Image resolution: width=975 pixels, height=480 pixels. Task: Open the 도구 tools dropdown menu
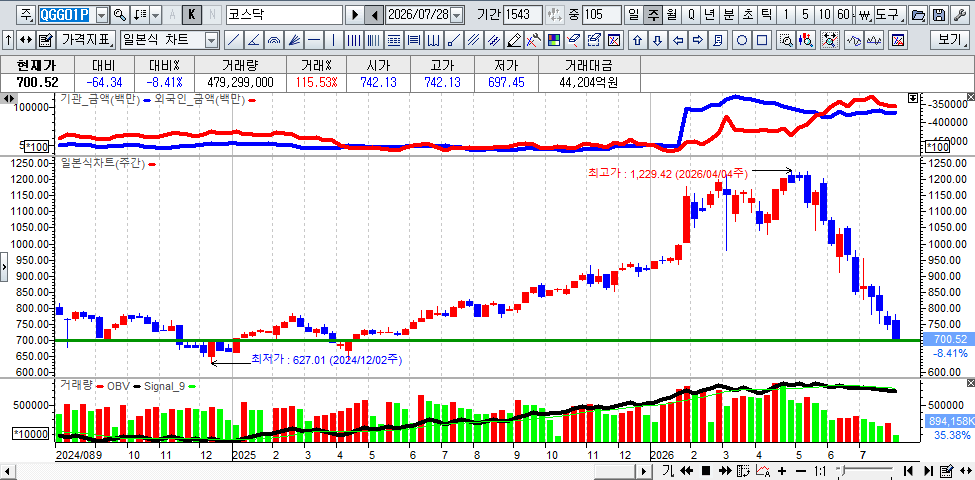[x=889, y=14]
